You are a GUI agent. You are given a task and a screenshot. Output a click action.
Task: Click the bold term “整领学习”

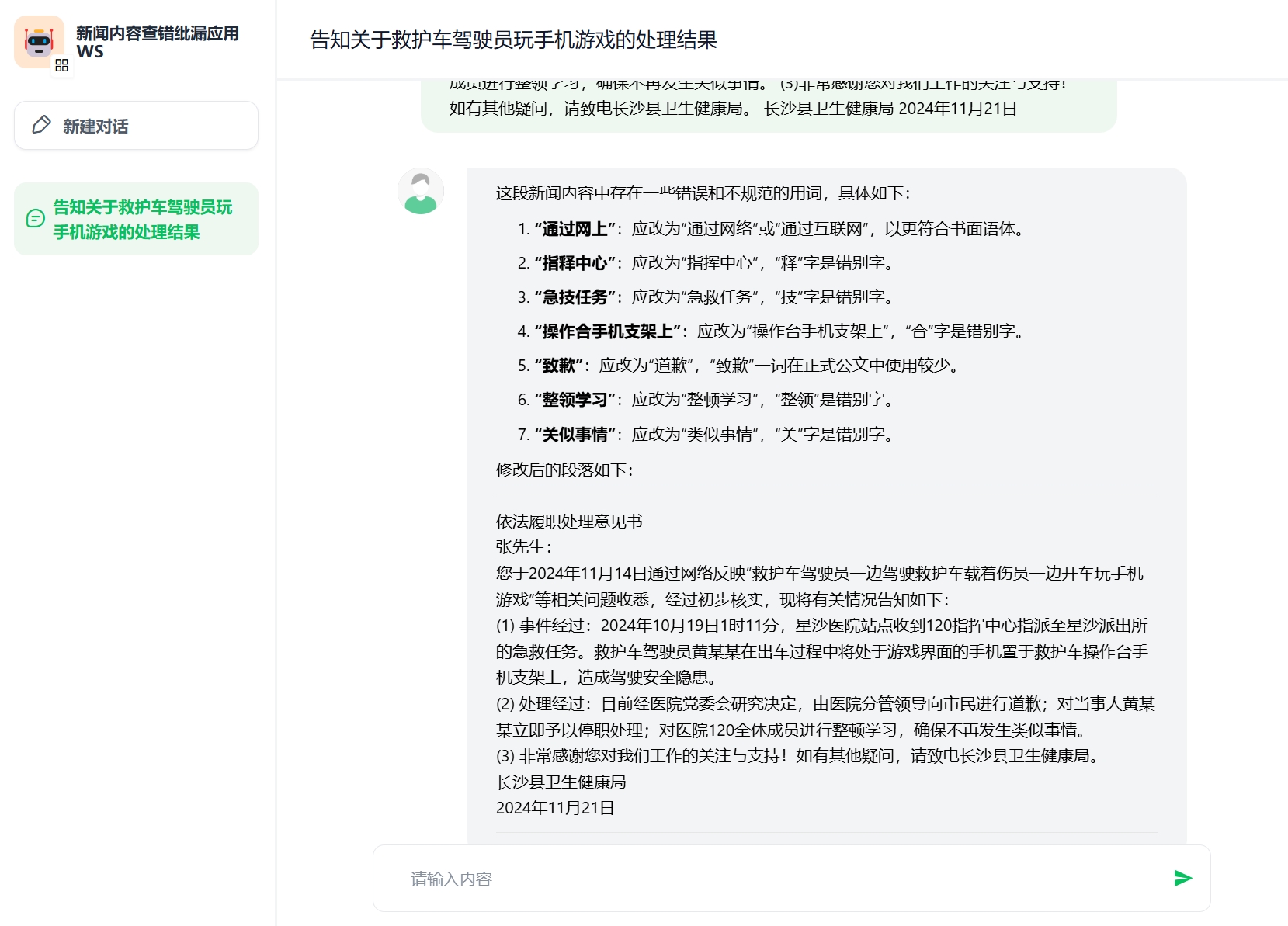click(x=575, y=400)
